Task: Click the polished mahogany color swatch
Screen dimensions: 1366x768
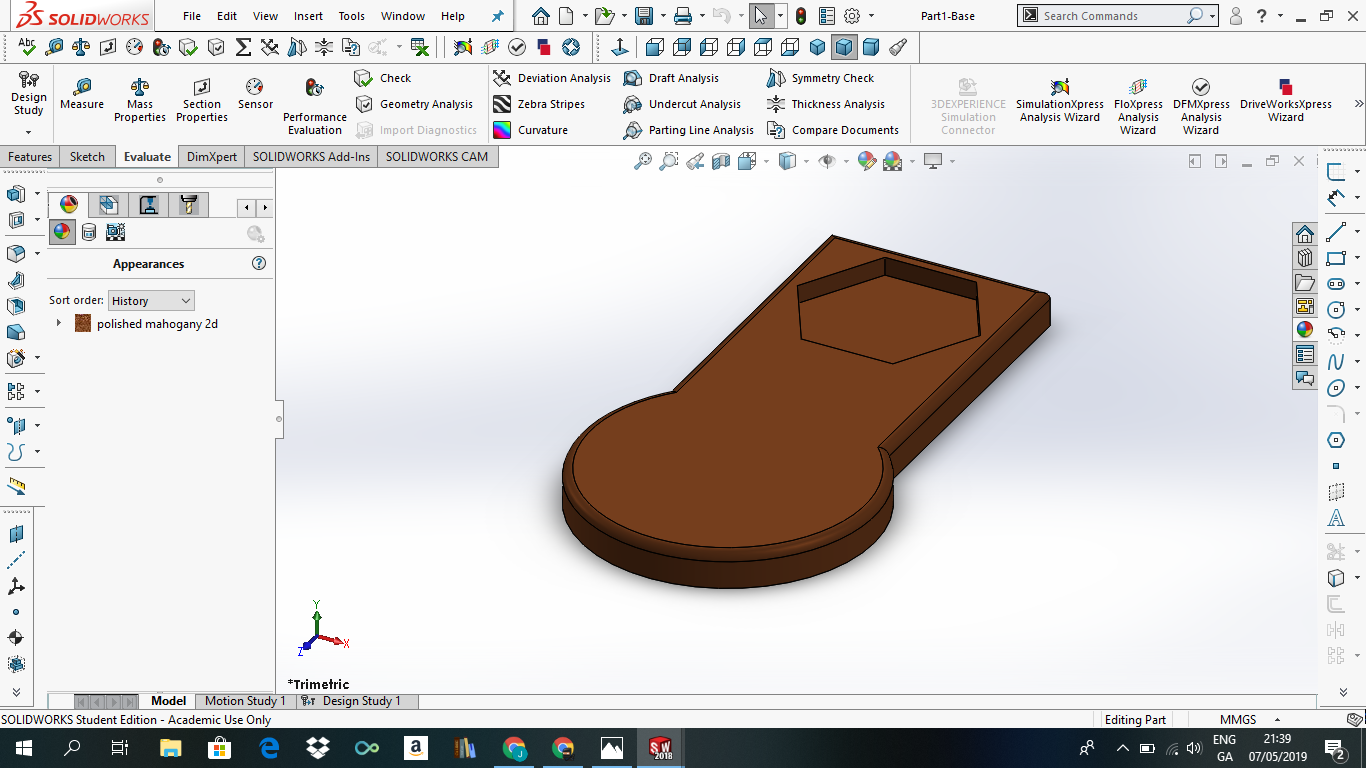Action: click(x=83, y=323)
